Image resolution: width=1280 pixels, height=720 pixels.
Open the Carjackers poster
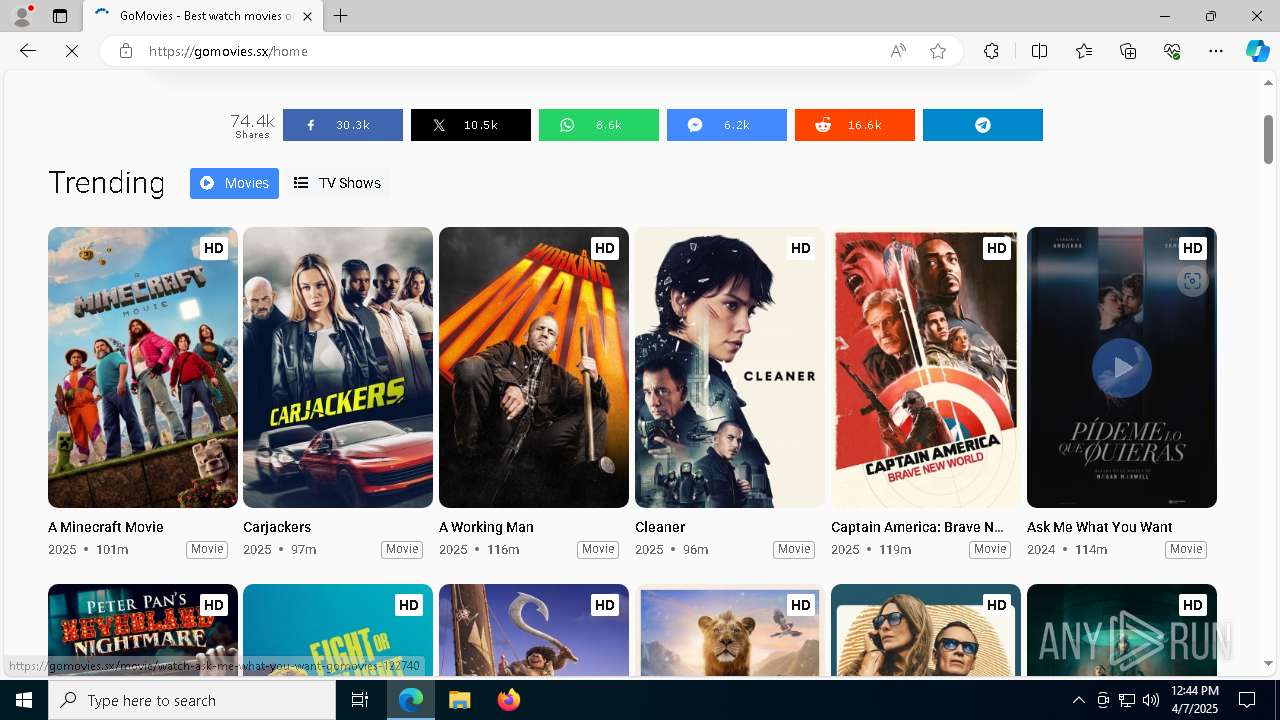click(x=338, y=367)
